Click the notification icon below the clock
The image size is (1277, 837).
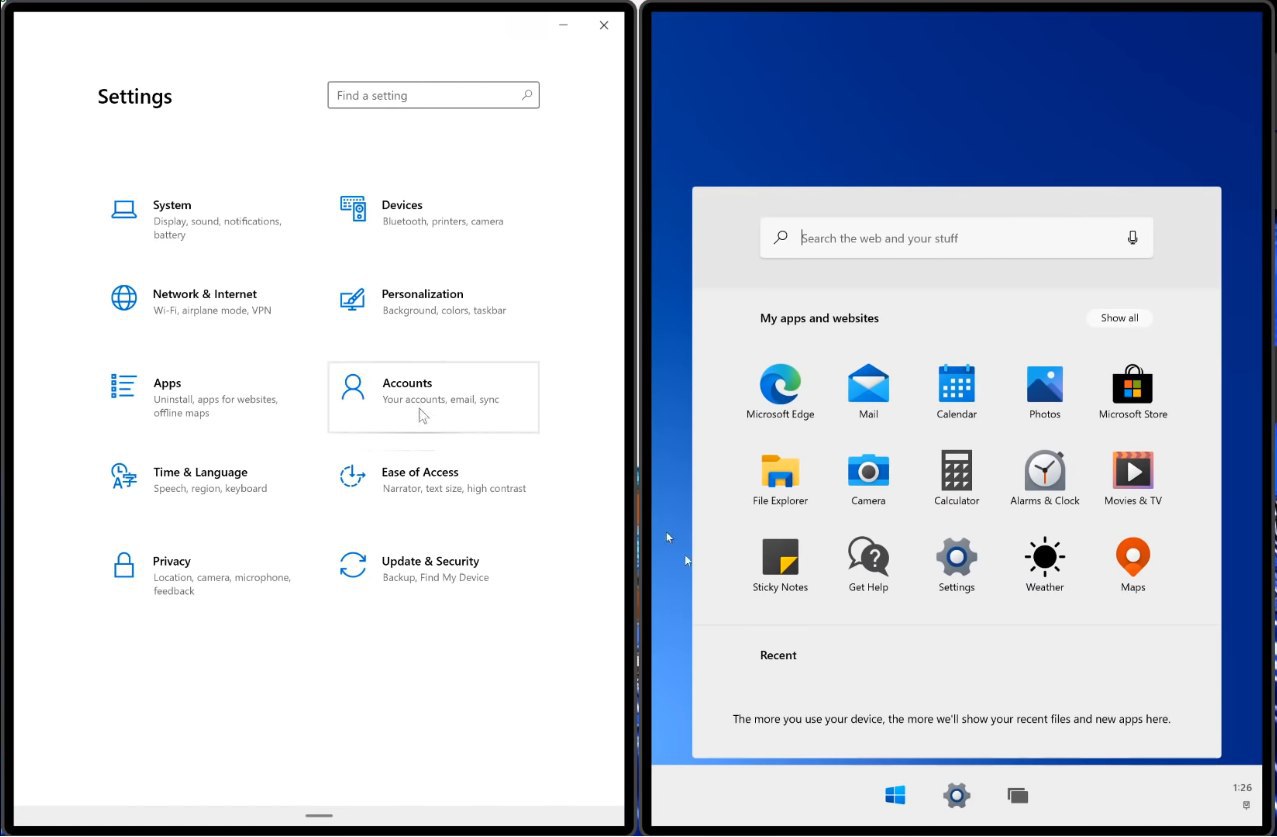click(1246, 804)
